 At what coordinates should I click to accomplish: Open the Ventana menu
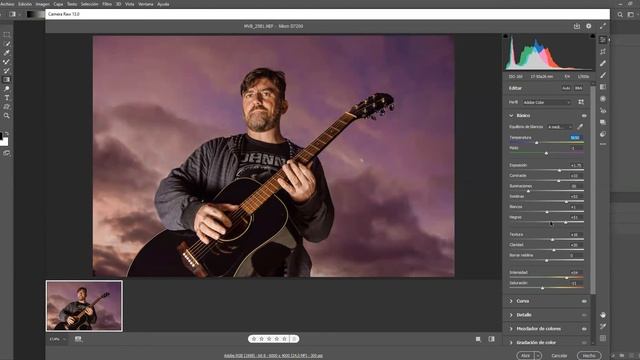pos(146,4)
